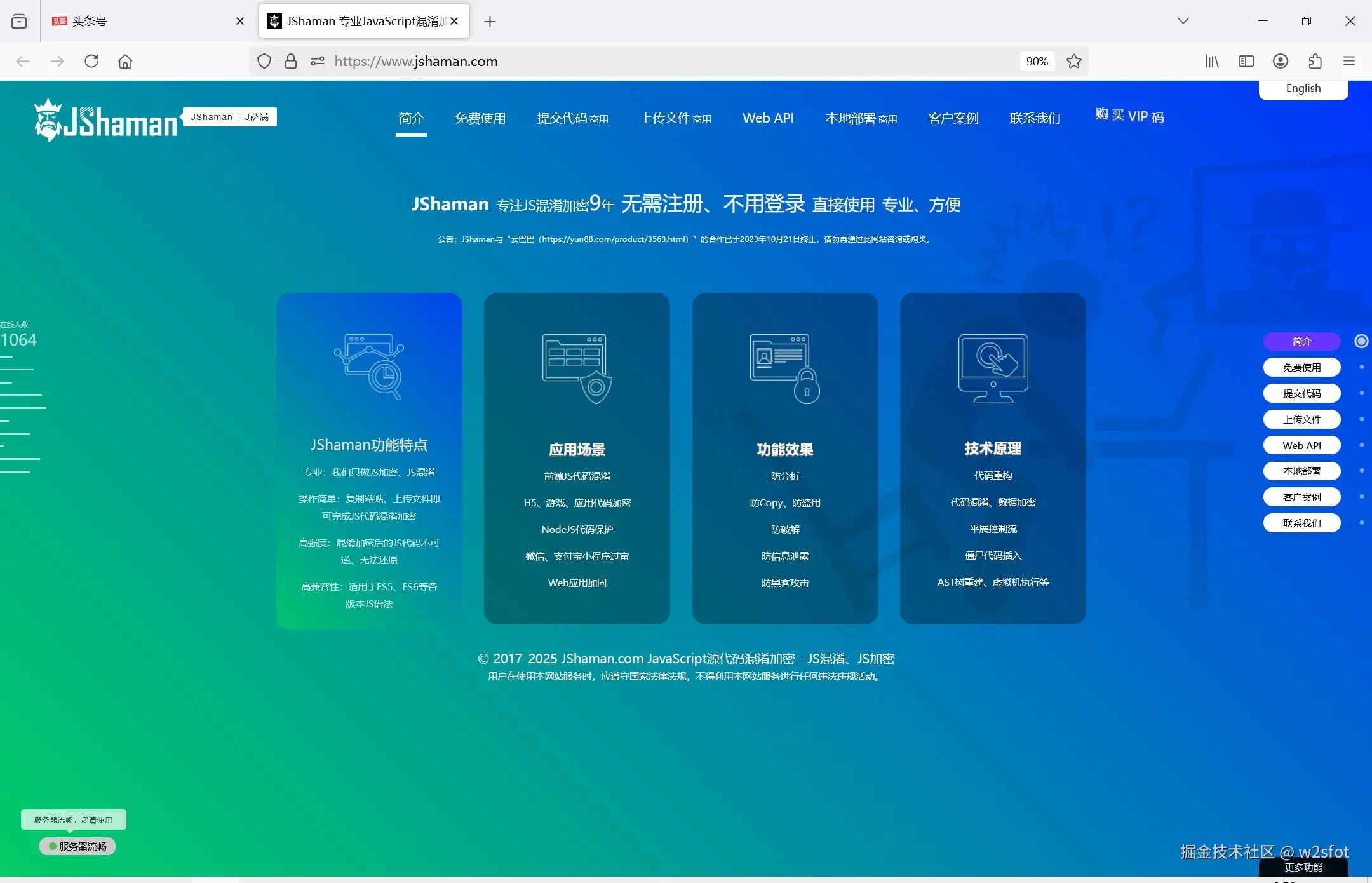Screen dimensions: 1372x883
Task: Click the 90% zoom level control
Action: (x=1037, y=61)
